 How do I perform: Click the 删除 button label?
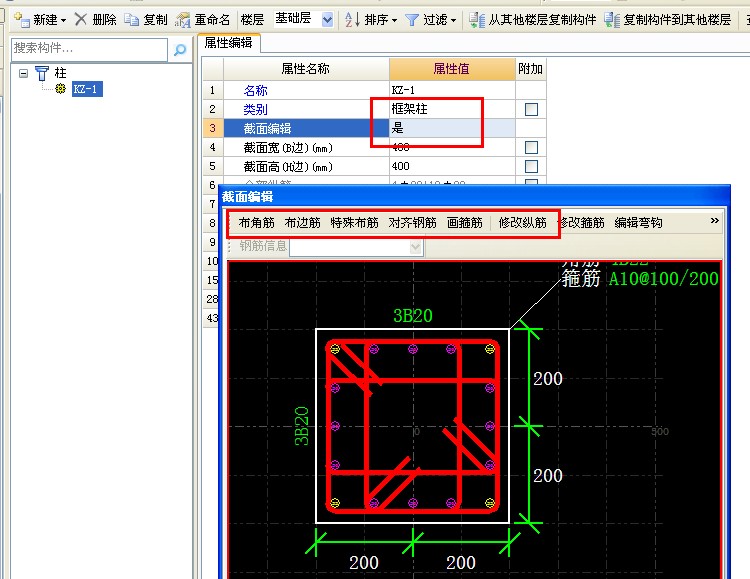click(104, 20)
